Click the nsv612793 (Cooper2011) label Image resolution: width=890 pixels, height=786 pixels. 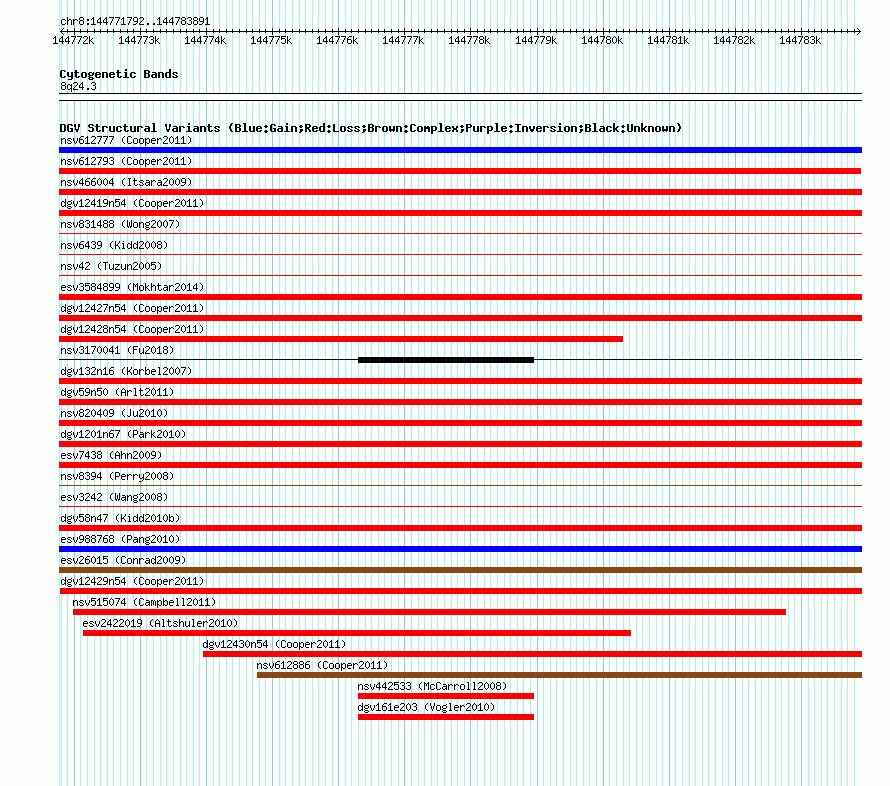coord(126,161)
